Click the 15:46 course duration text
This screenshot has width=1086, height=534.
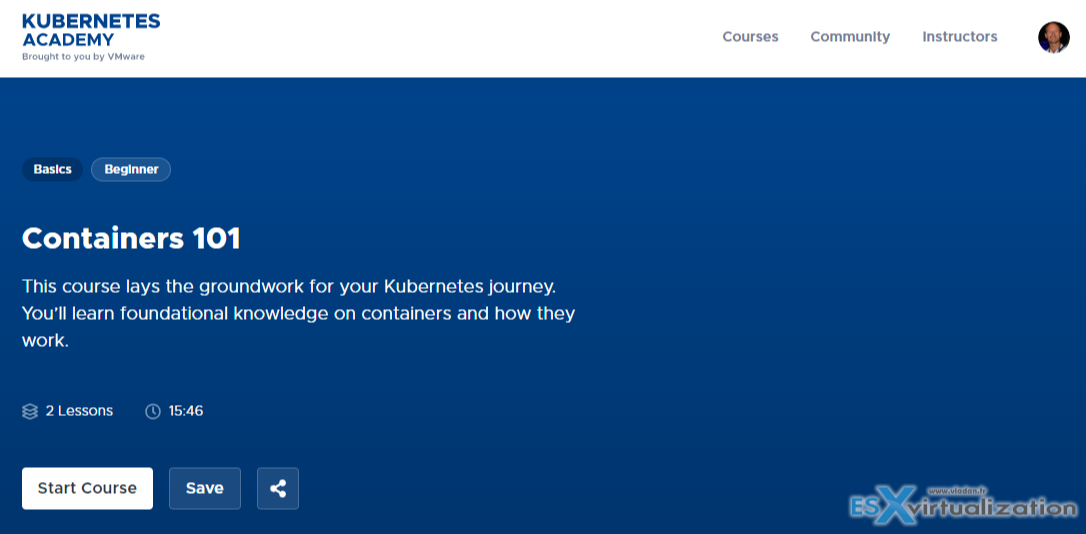click(x=186, y=411)
